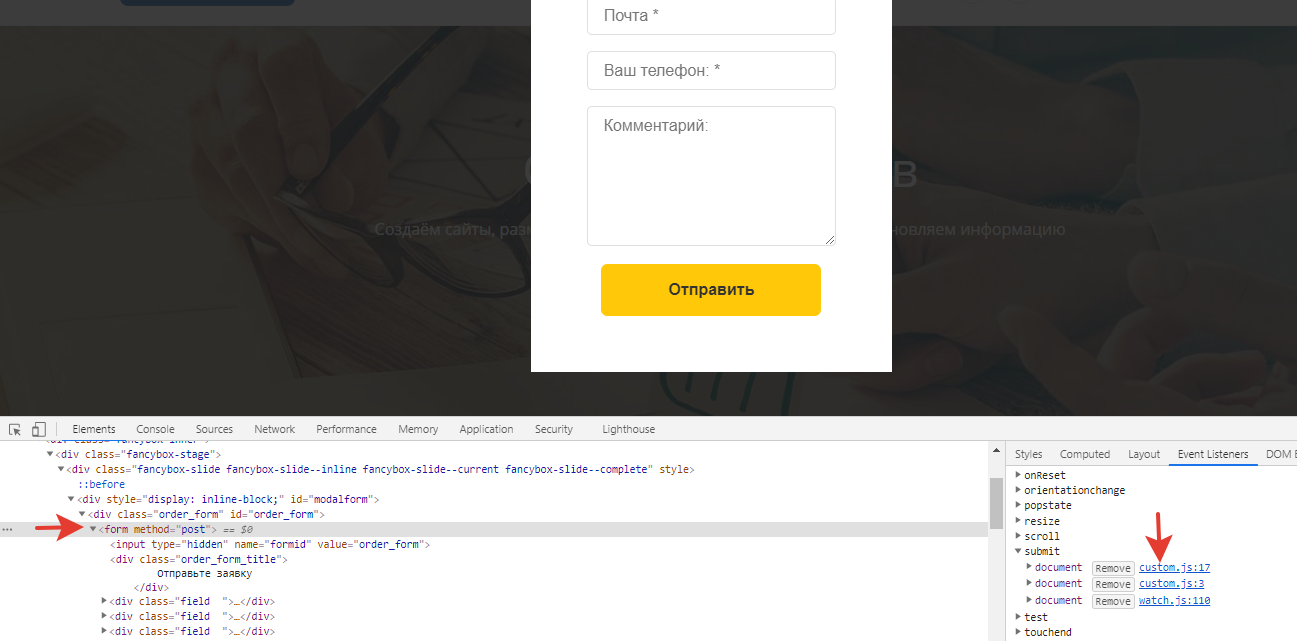1297x641 pixels.
Task: Expand the orientationchange listener group
Action: tap(1019, 490)
